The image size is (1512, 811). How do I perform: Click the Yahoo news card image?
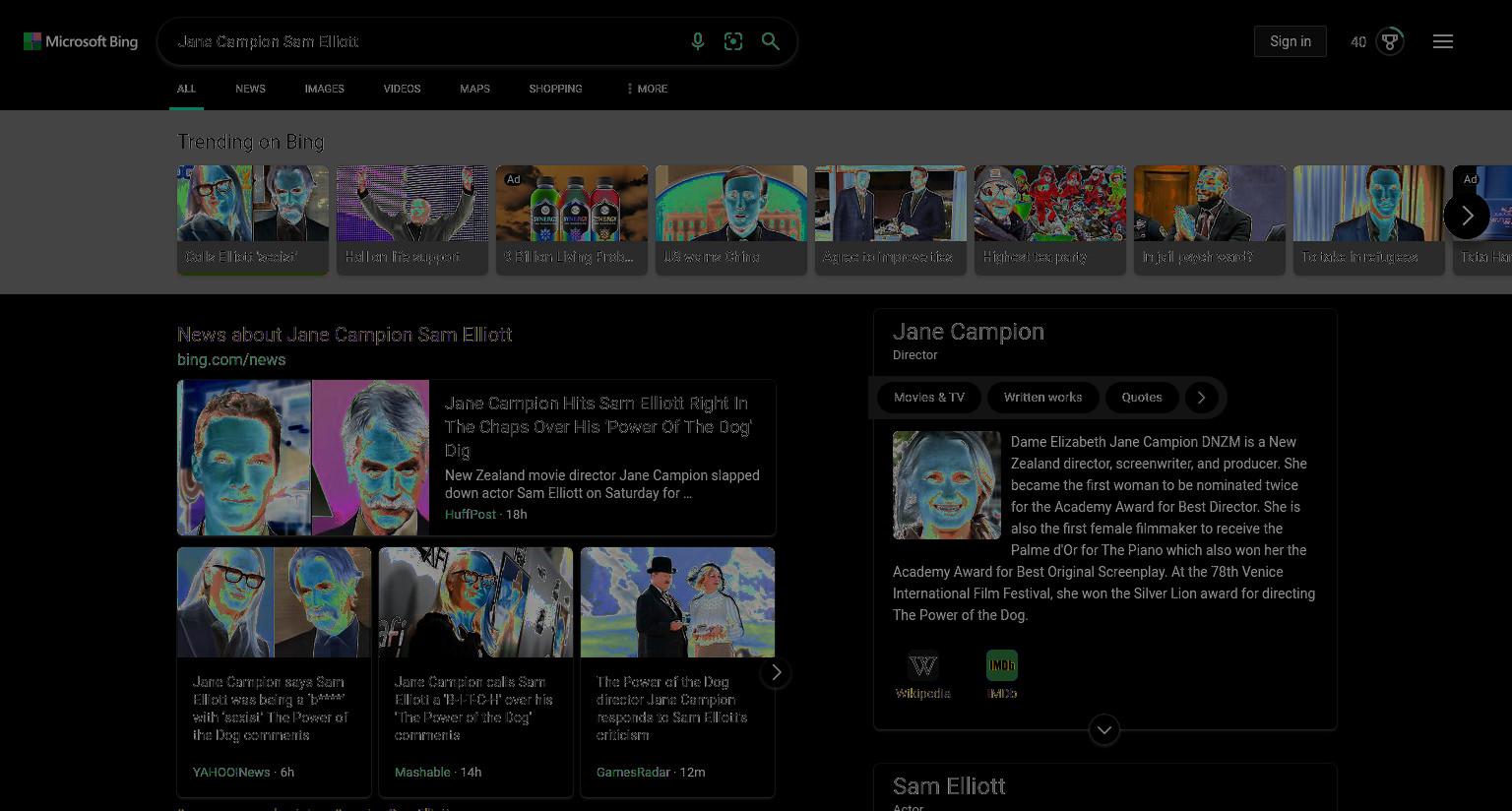click(275, 602)
